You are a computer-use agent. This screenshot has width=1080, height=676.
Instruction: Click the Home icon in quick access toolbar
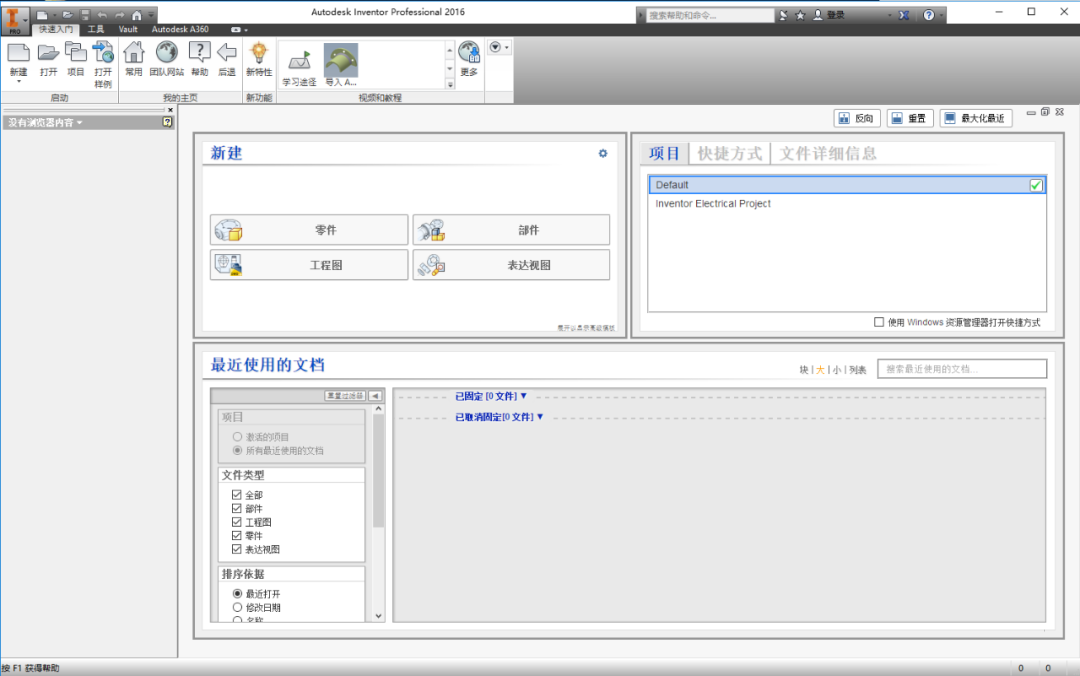click(136, 14)
